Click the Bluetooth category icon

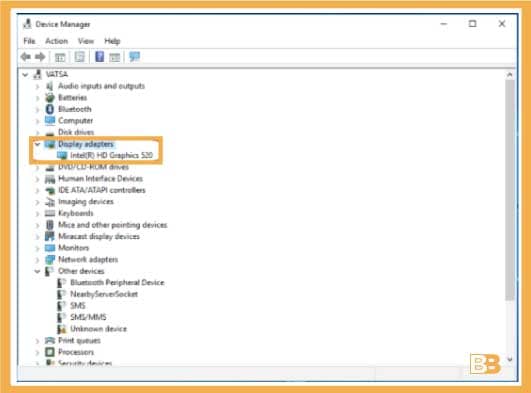(50, 109)
